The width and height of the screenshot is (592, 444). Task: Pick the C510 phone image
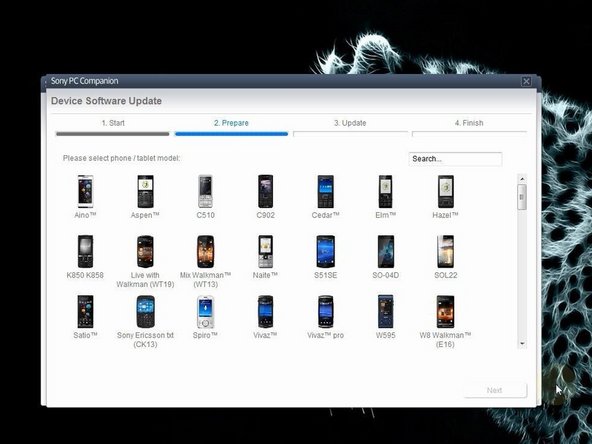(205, 191)
